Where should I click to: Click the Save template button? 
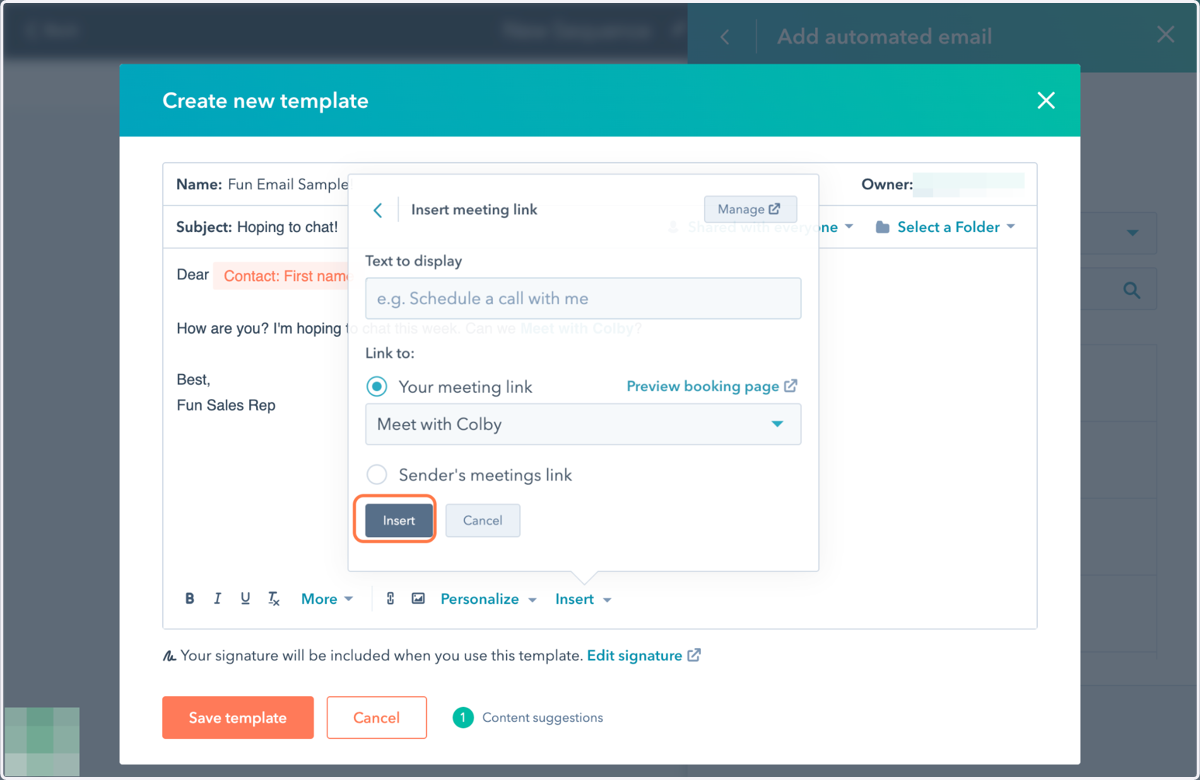click(x=238, y=717)
